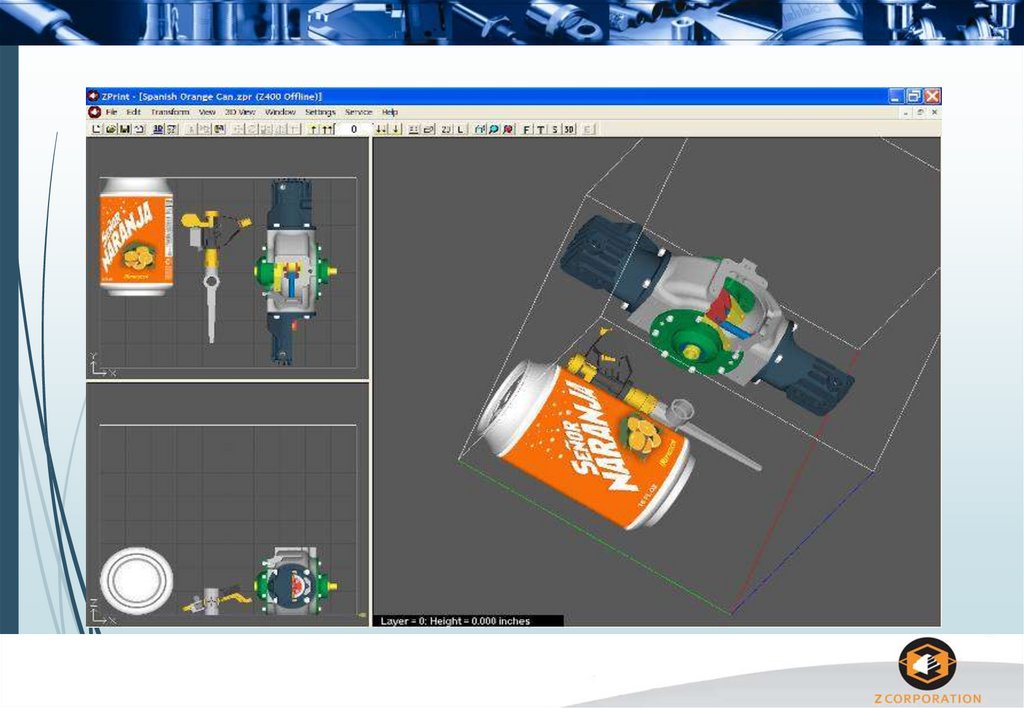Open the 3D View menu
Image resolution: width=1024 pixels, height=708 pixels.
[x=240, y=112]
